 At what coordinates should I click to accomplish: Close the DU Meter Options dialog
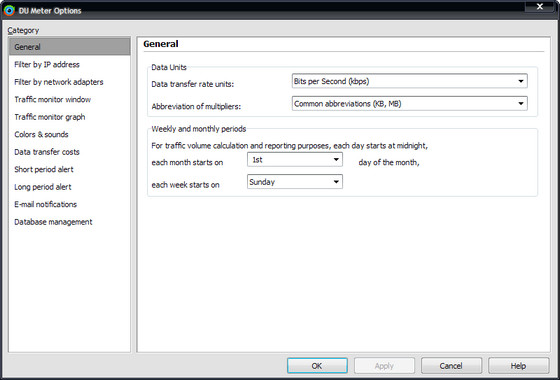[540, 6]
